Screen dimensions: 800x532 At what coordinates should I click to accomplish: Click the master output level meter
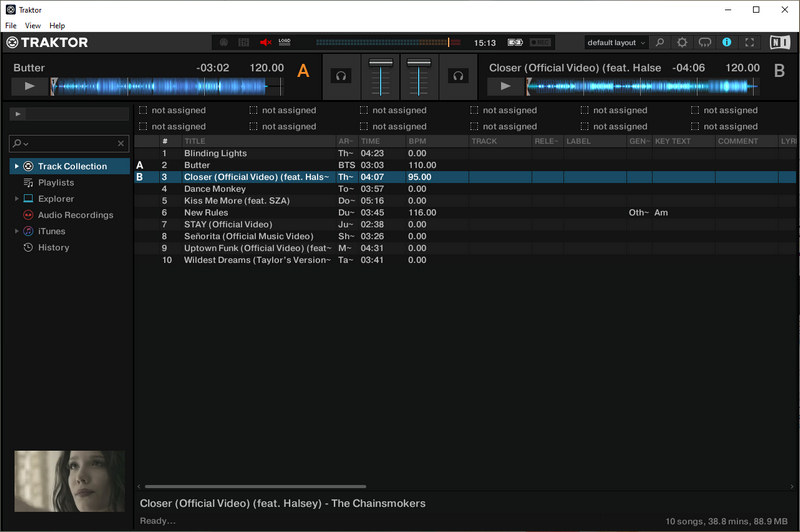point(388,42)
